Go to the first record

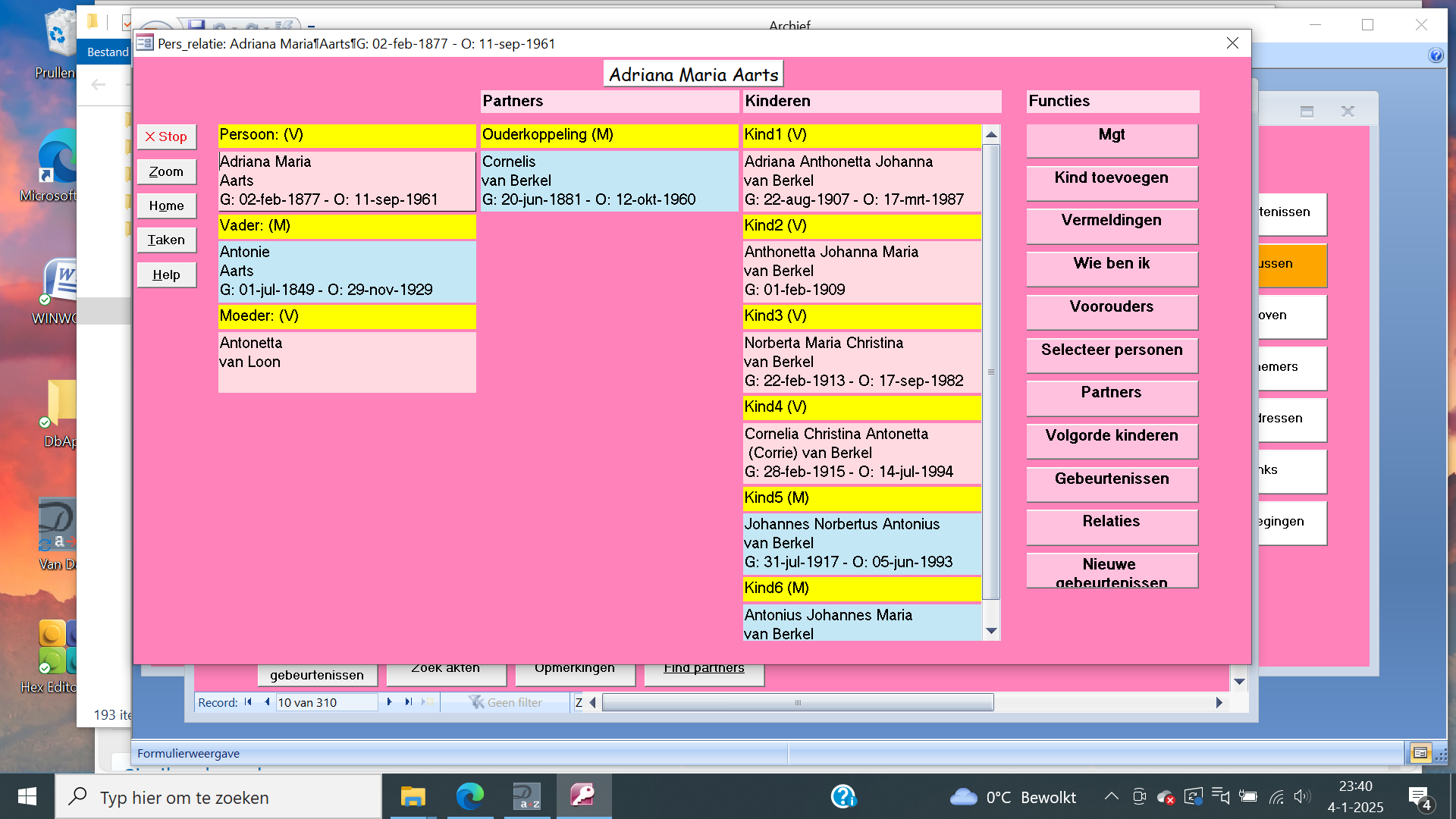[x=248, y=702]
